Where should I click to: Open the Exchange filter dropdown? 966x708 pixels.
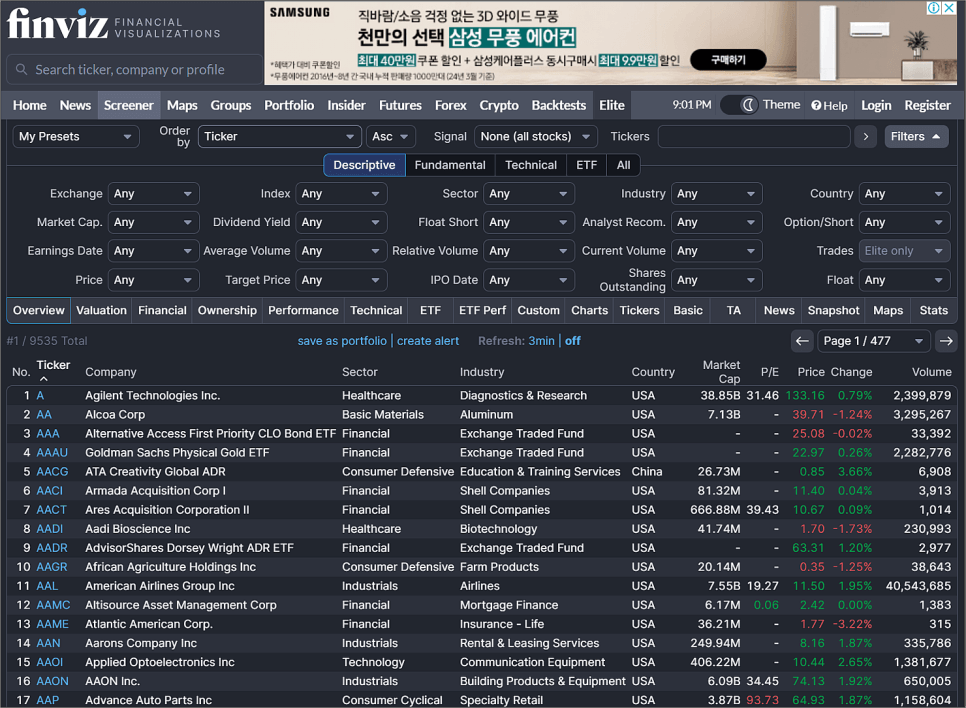153,193
